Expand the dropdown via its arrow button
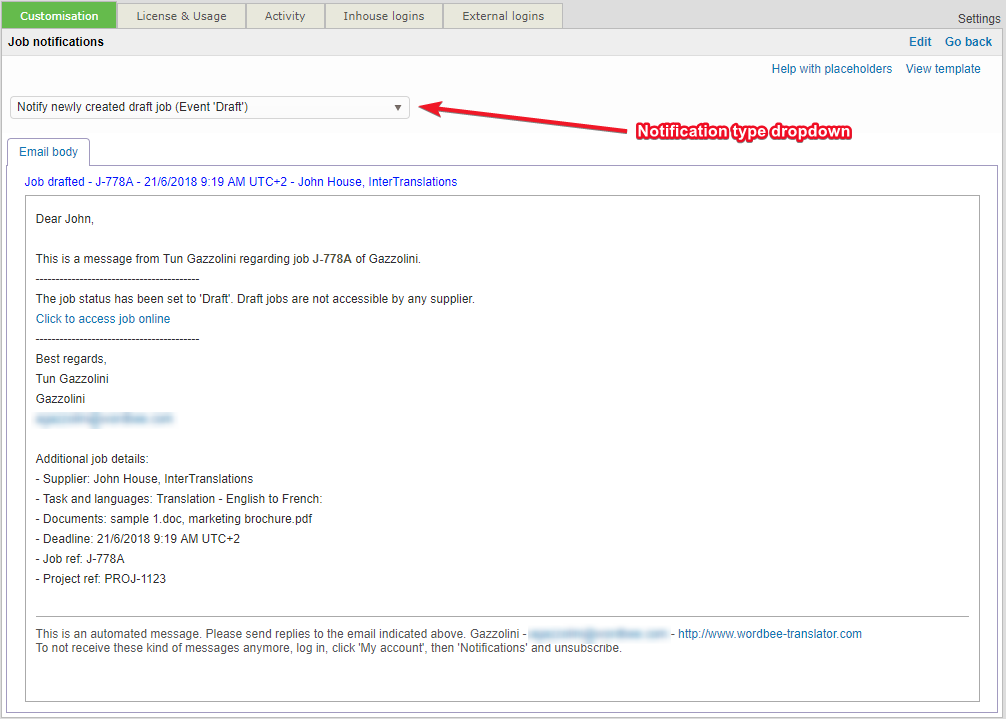 coord(398,107)
